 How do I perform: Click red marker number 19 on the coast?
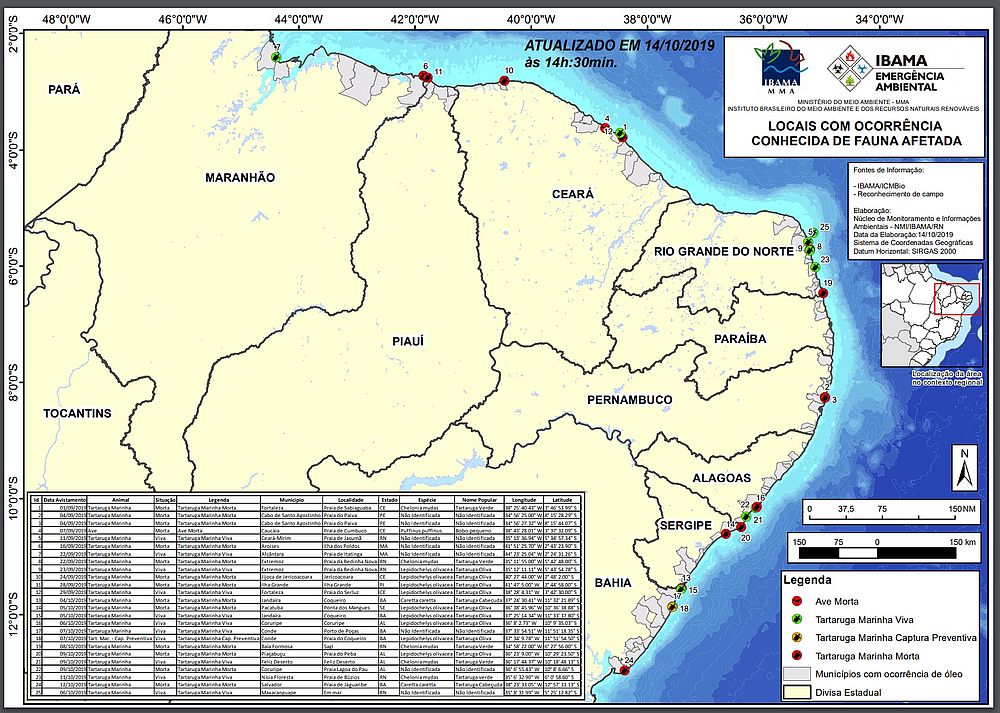[824, 294]
